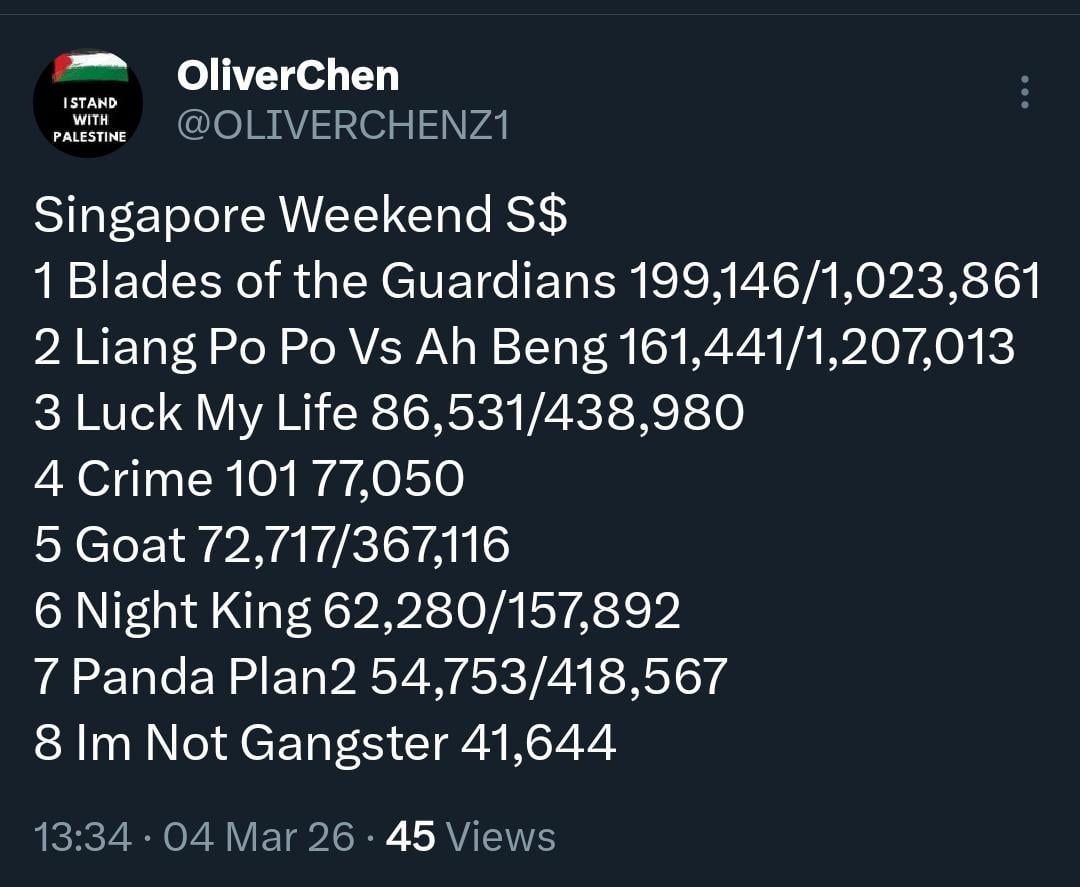Open the 45 Views count
The image size is (1080, 887).
click(x=470, y=837)
